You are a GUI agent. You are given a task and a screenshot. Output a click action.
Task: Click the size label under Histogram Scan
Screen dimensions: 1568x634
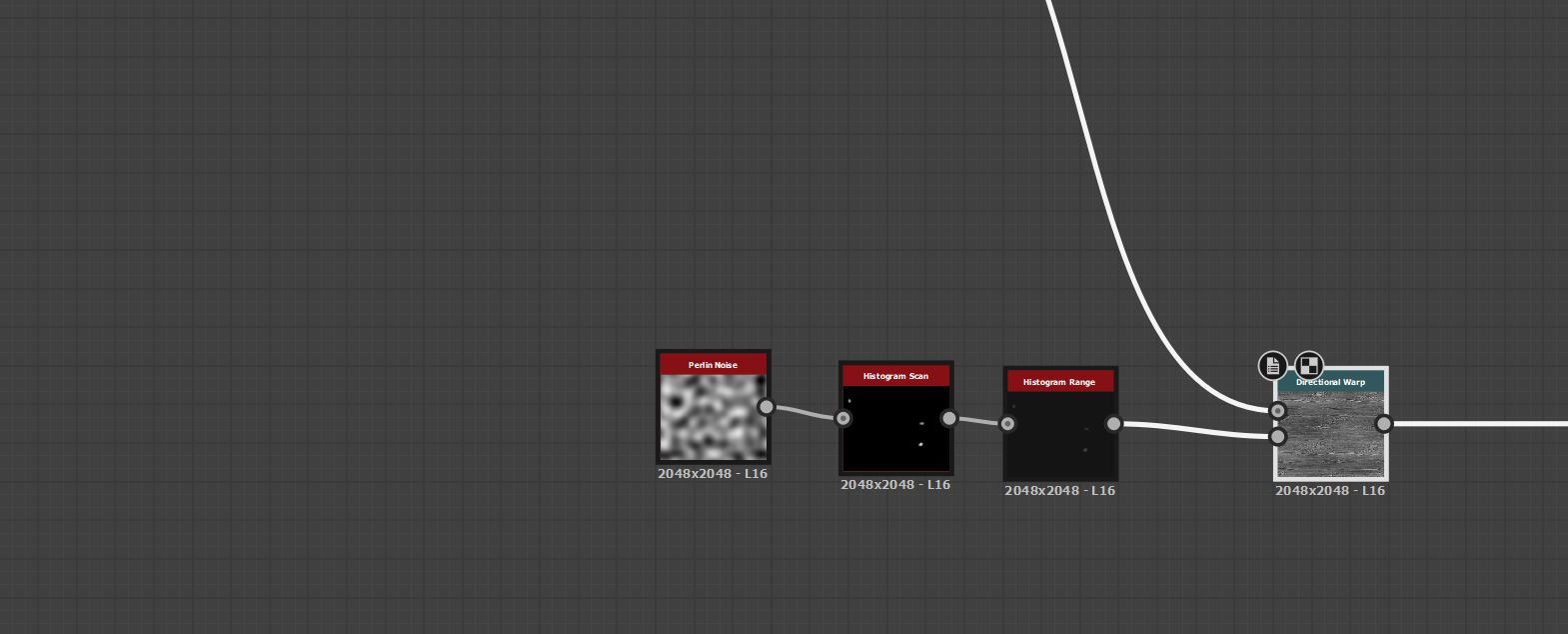[895, 484]
